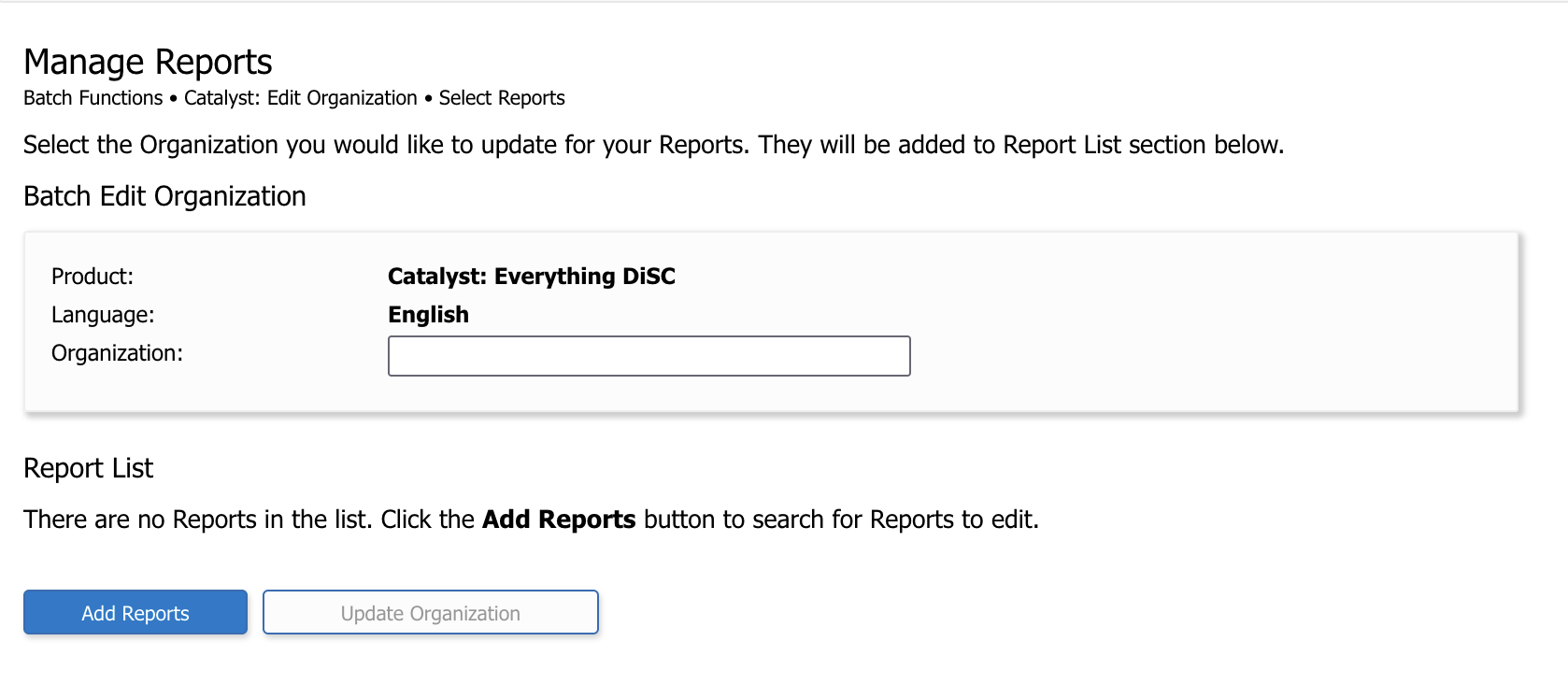Click the 'Batch Functions' breadcrumb text

93,98
